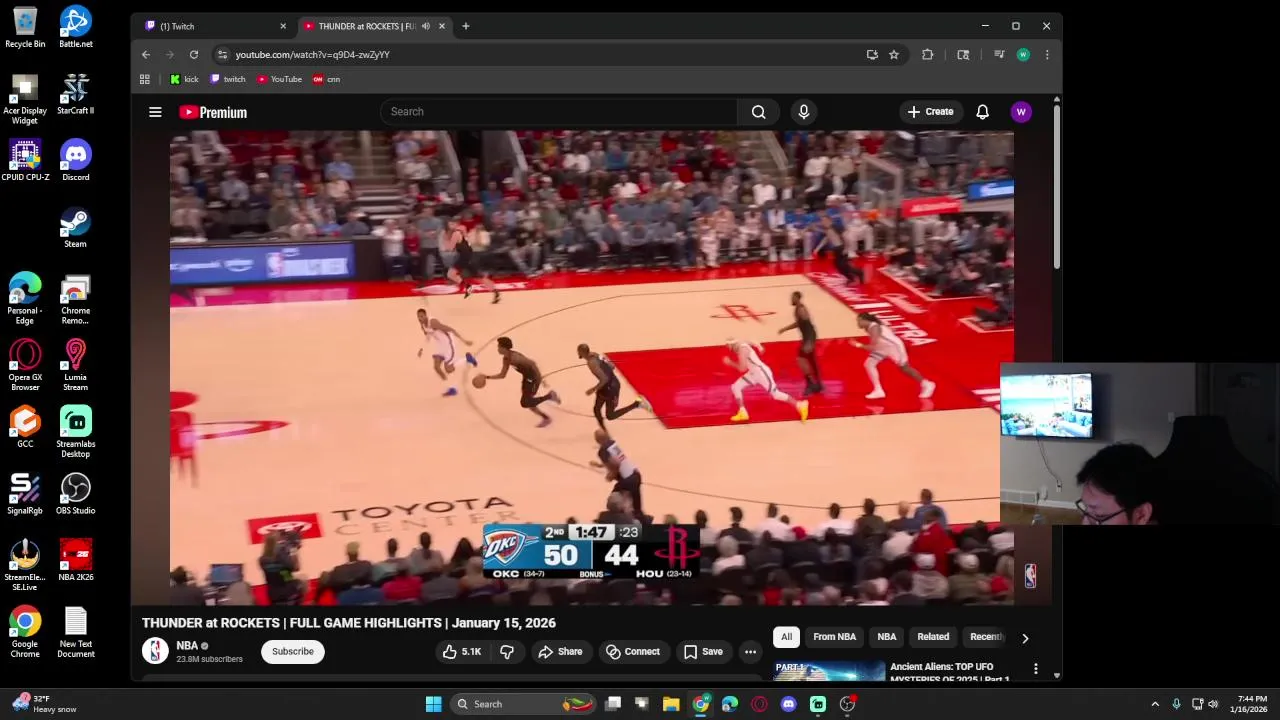
Task: Open File Explorer from taskbar
Action: click(671, 704)
